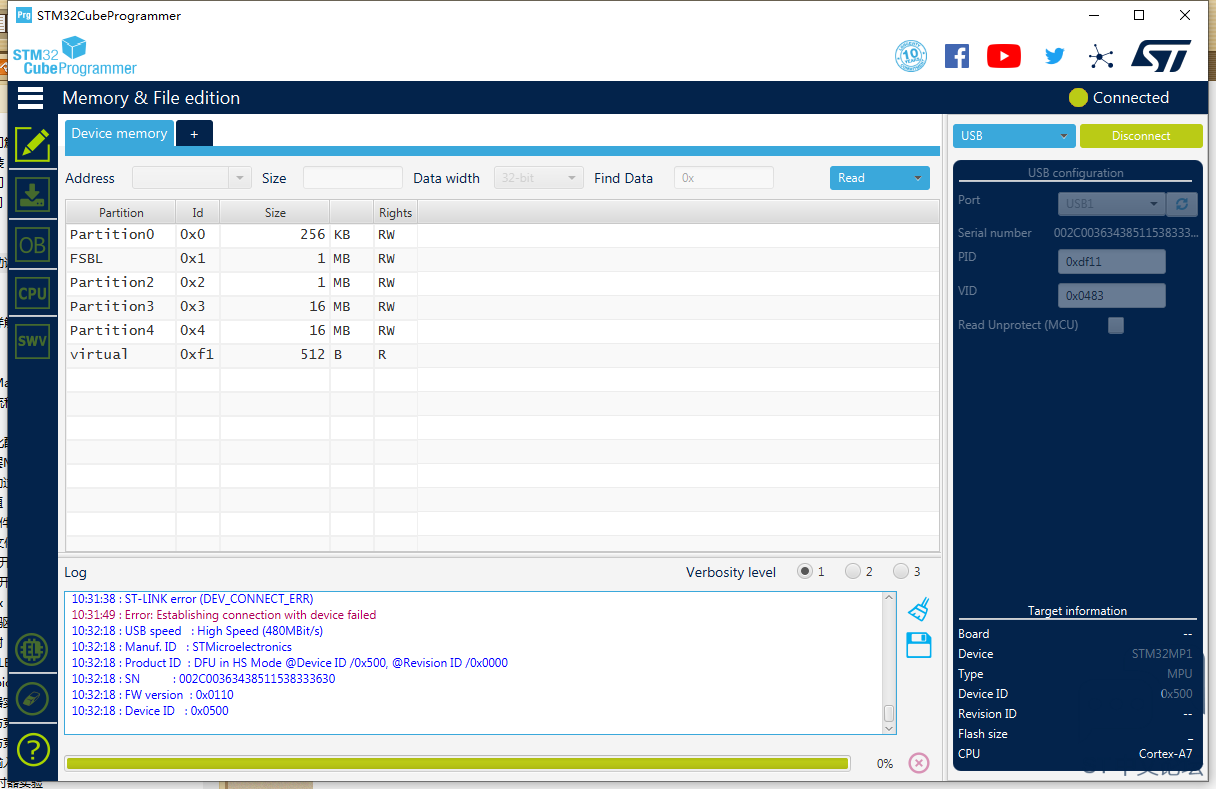The height and width of the screenshot is (789, 1216).
Task: Click the VID 0x0483 field
Action: coord(1112,296)
